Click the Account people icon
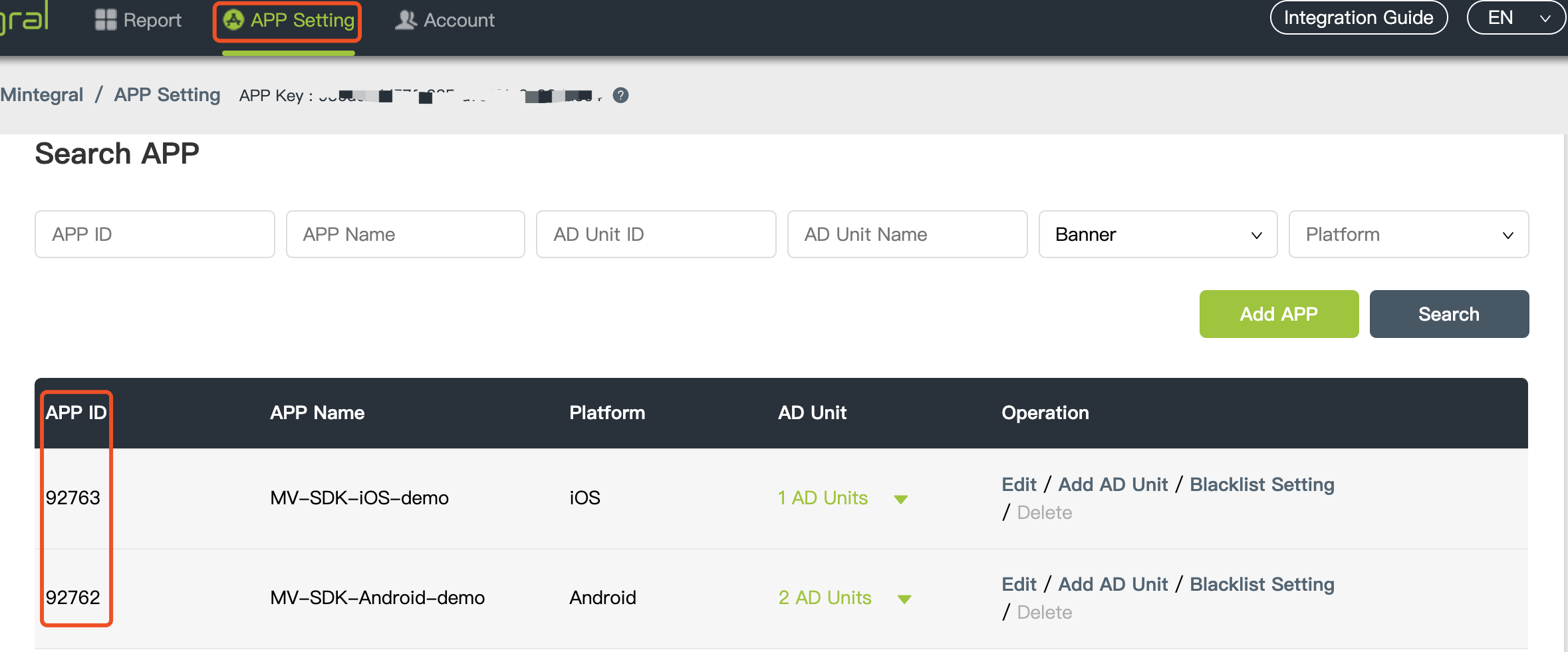This screenshot has height=652, width=1568. [406, 20]
